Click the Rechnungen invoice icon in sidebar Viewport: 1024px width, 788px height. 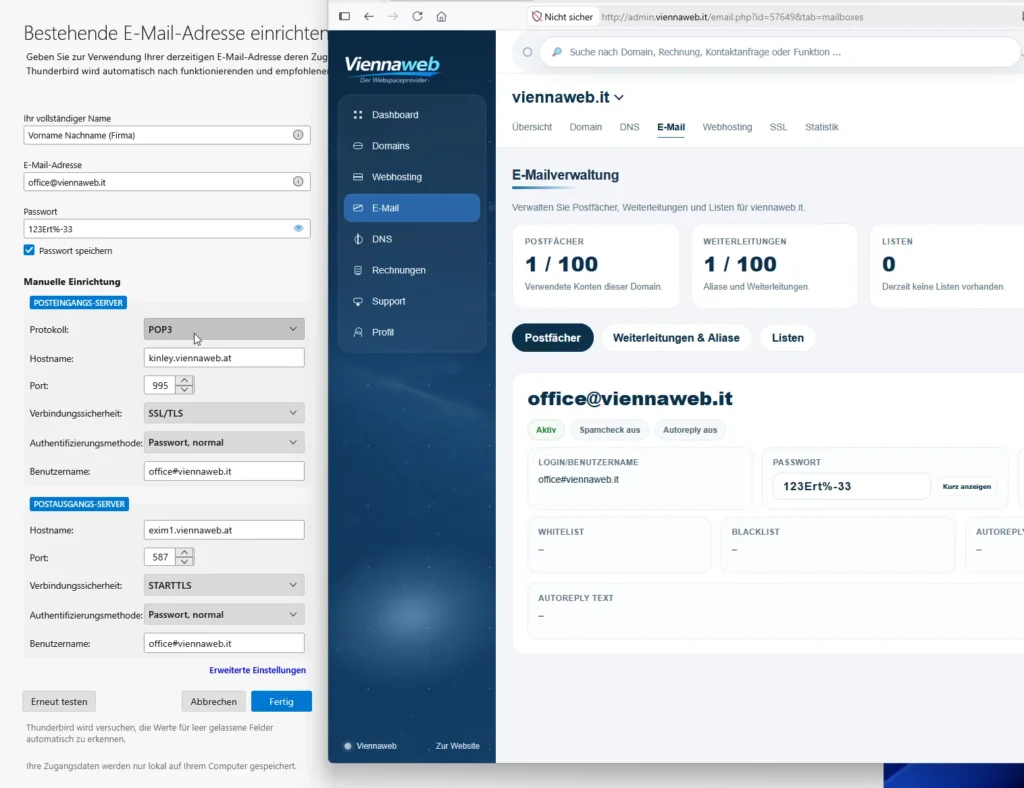click(357, 270)
